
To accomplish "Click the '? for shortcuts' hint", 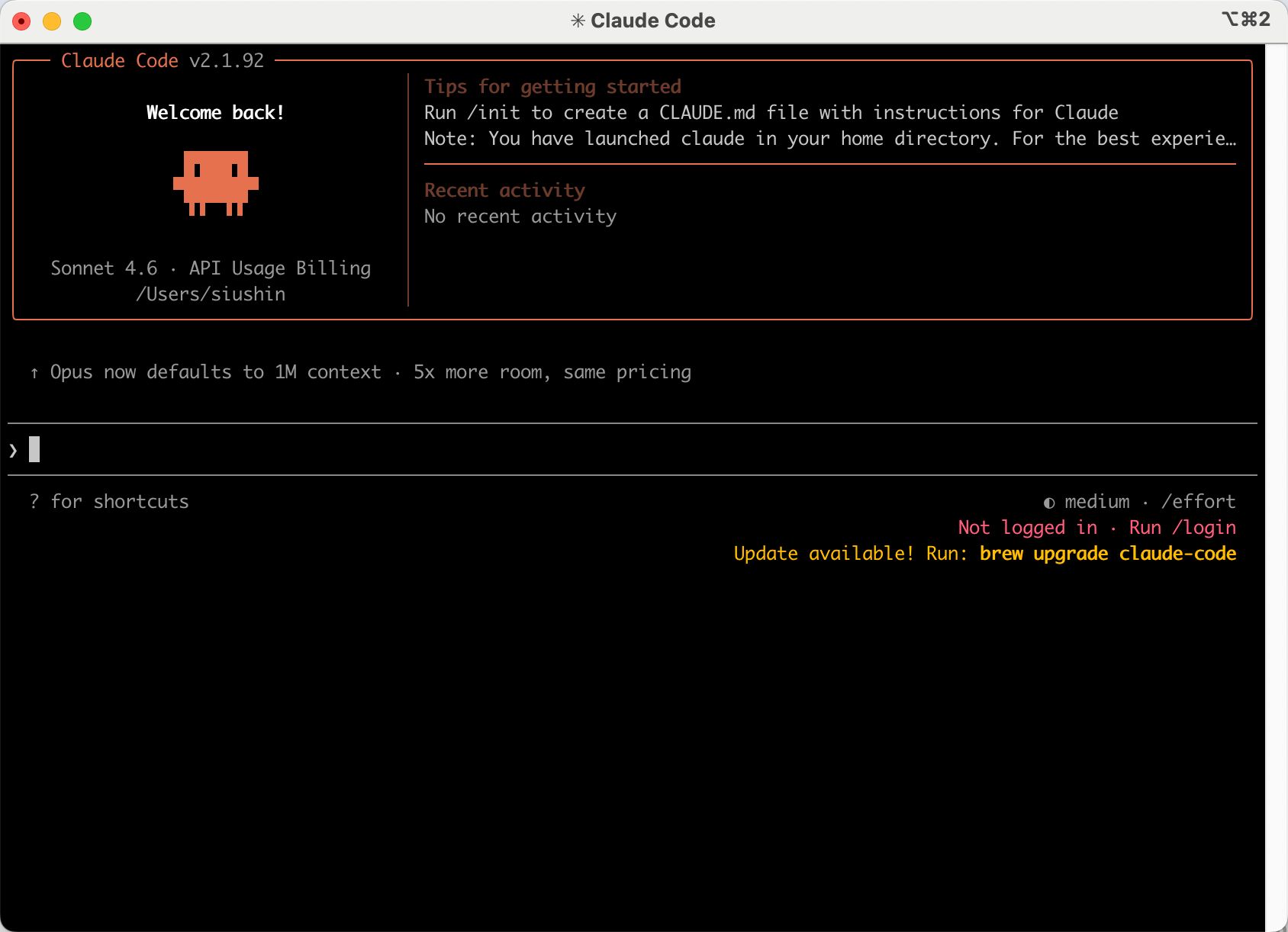I will pos(109,502).
